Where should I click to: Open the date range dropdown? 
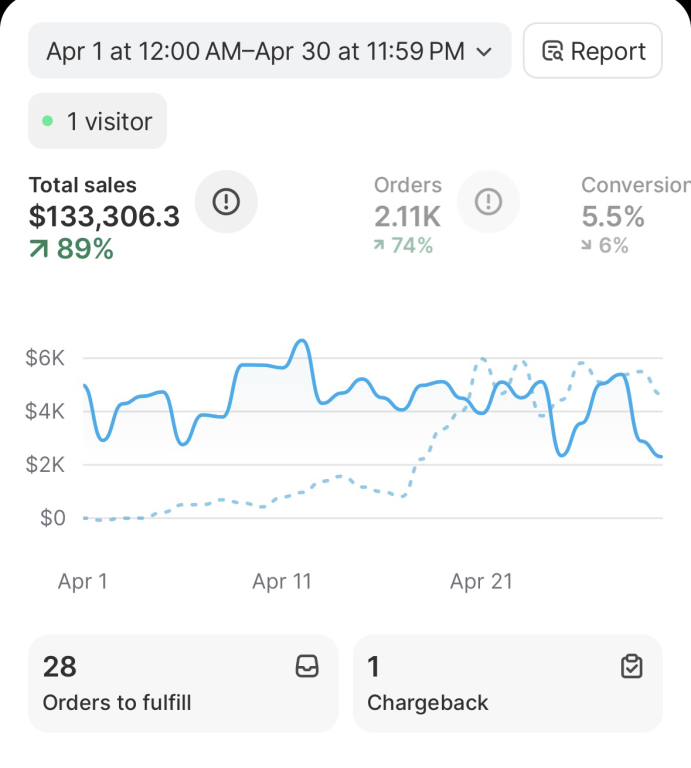(x=270, y=50)
